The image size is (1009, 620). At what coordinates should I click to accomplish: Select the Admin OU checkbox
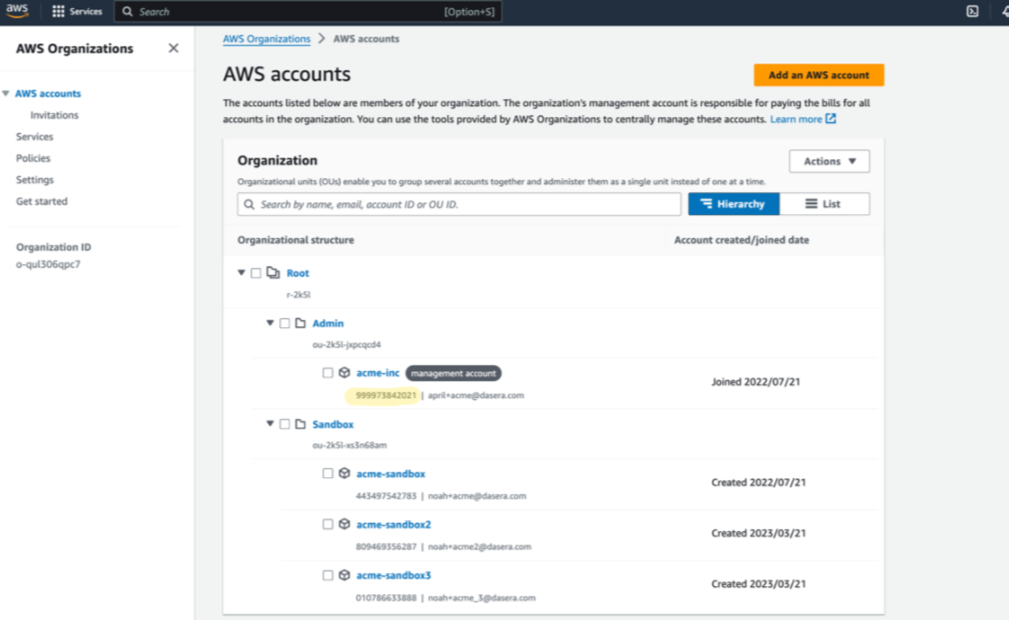click(x=286, y=323)
